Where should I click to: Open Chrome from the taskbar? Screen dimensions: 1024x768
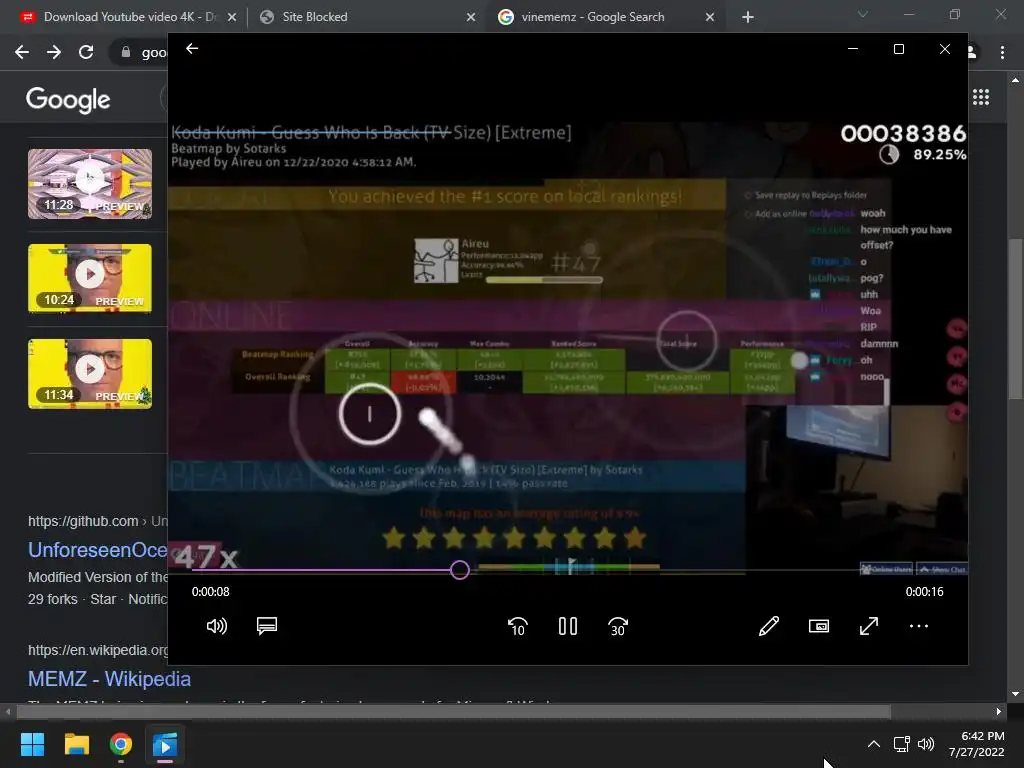click(x=121, y=744)
